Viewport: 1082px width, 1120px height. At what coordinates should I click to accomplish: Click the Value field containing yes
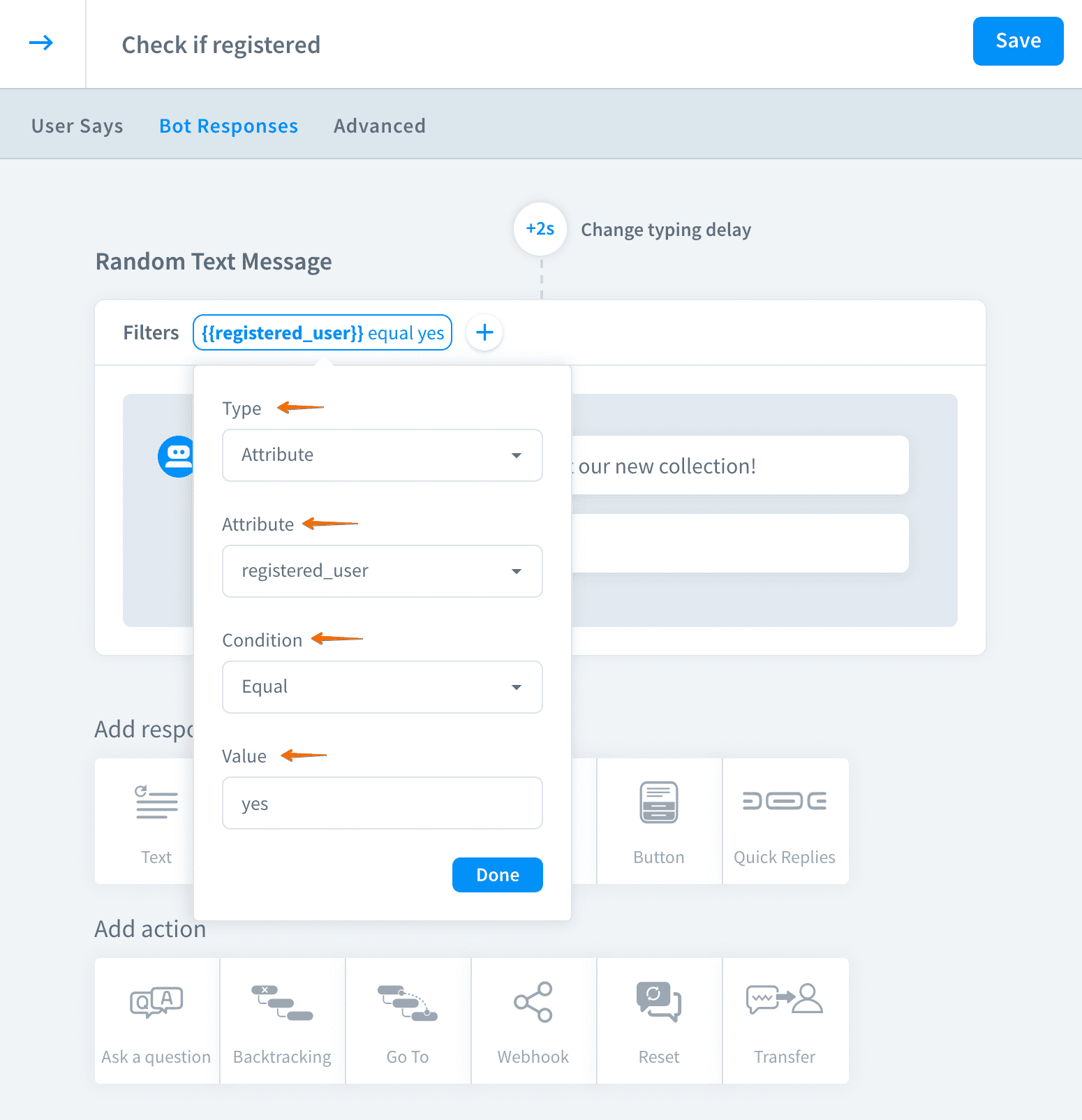click(382, 803)
